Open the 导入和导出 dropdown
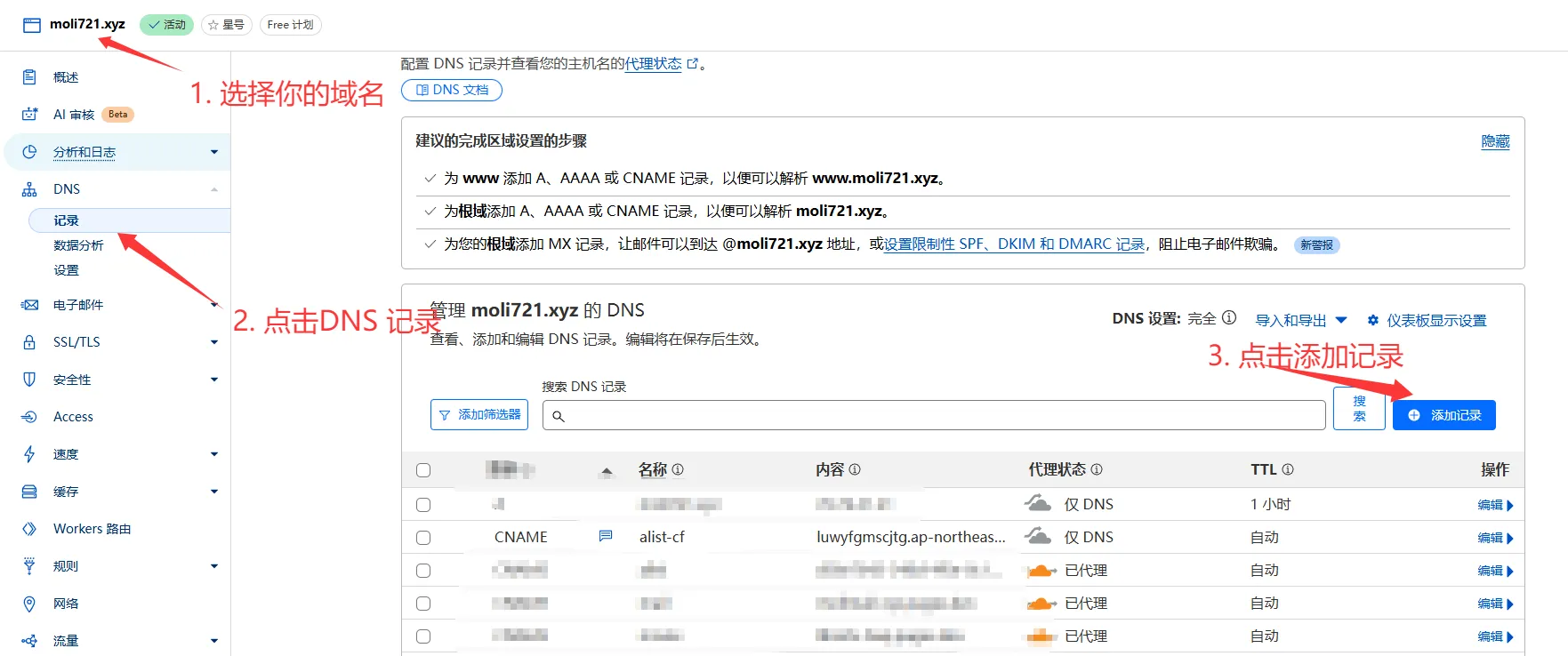 (1301, 320)
